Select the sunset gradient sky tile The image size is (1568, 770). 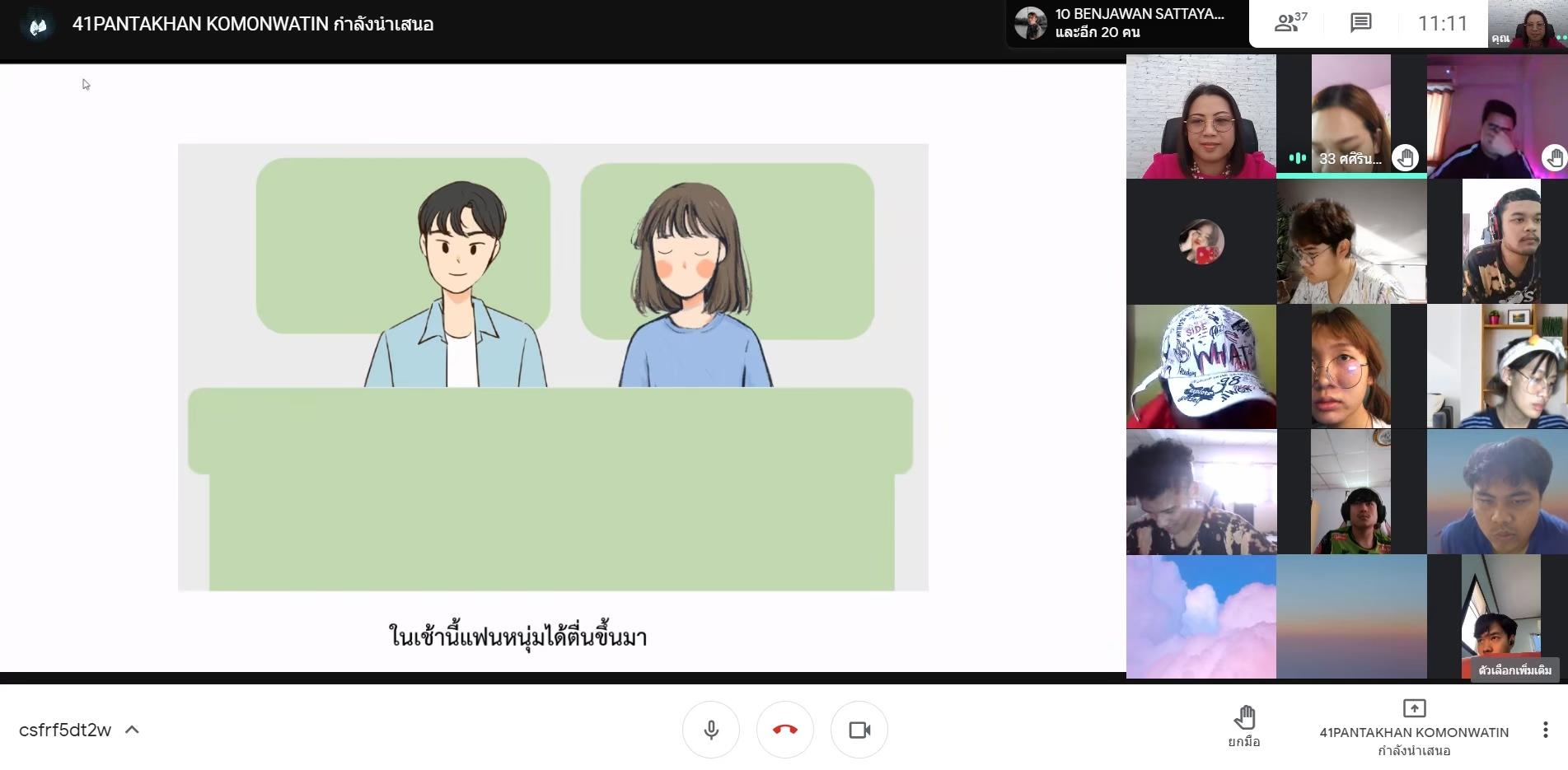(x=1351, y=617)
